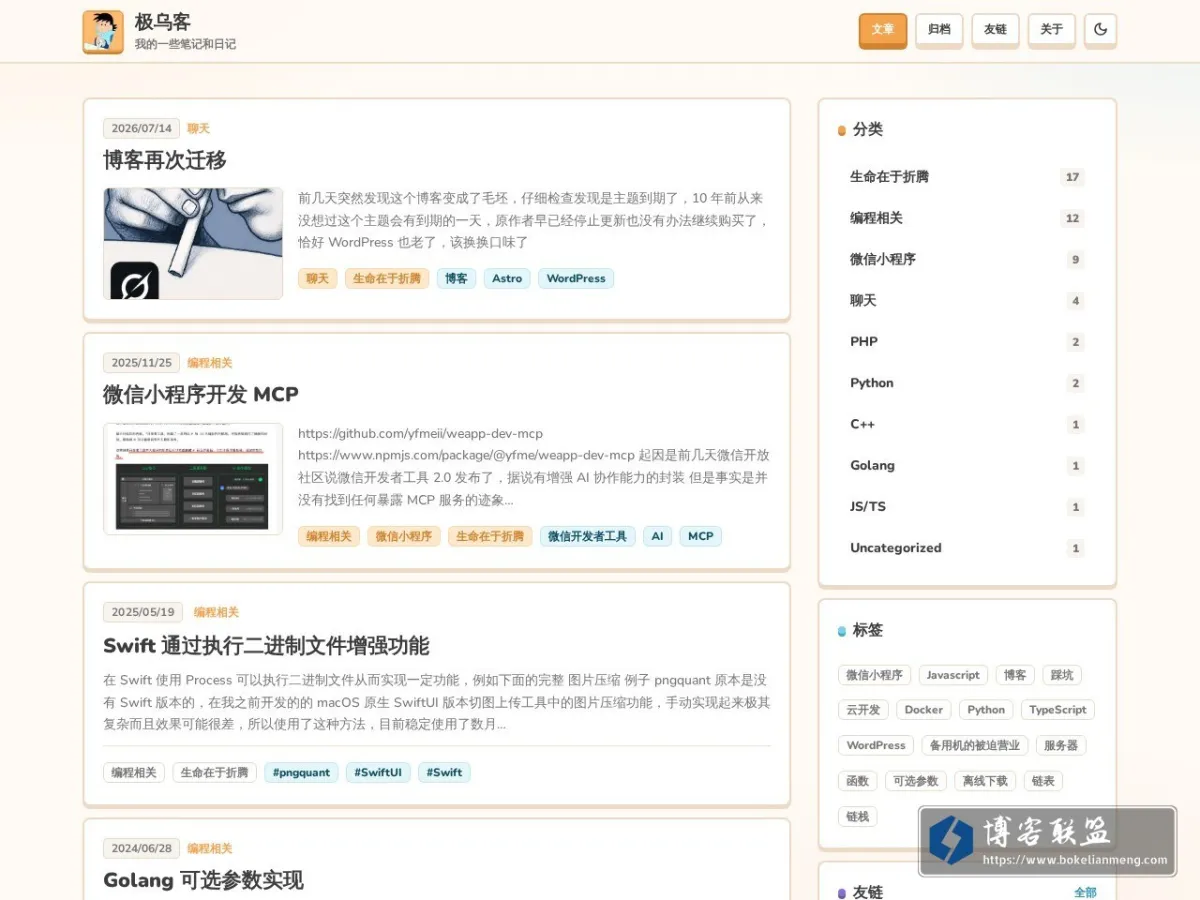Click the AI tag on the MCP post

coord(657,537)
